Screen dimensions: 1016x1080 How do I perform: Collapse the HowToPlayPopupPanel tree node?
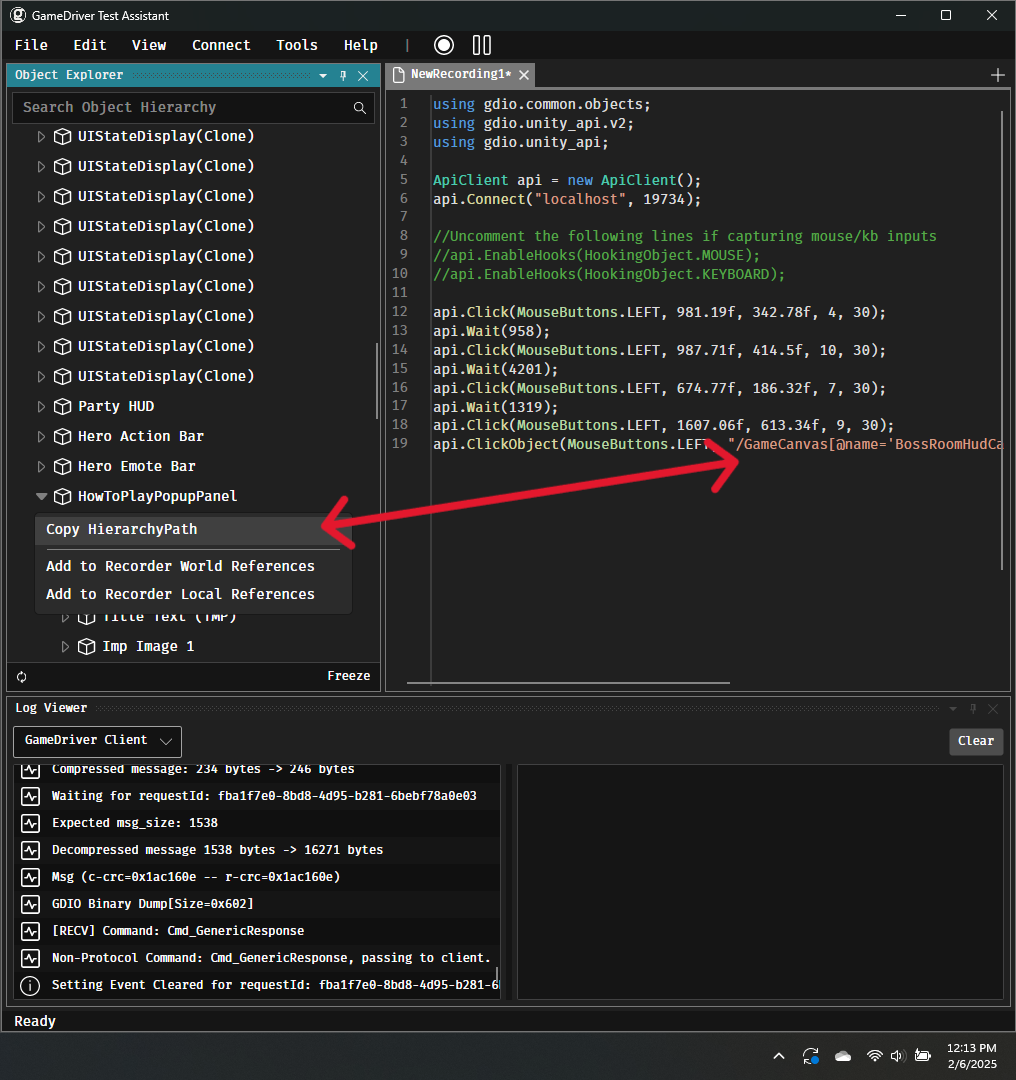click(41, 496)
